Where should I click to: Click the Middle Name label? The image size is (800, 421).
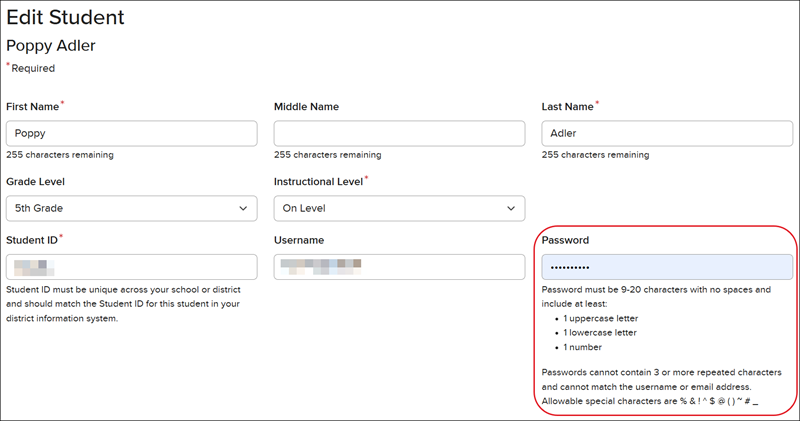[306, 106]
